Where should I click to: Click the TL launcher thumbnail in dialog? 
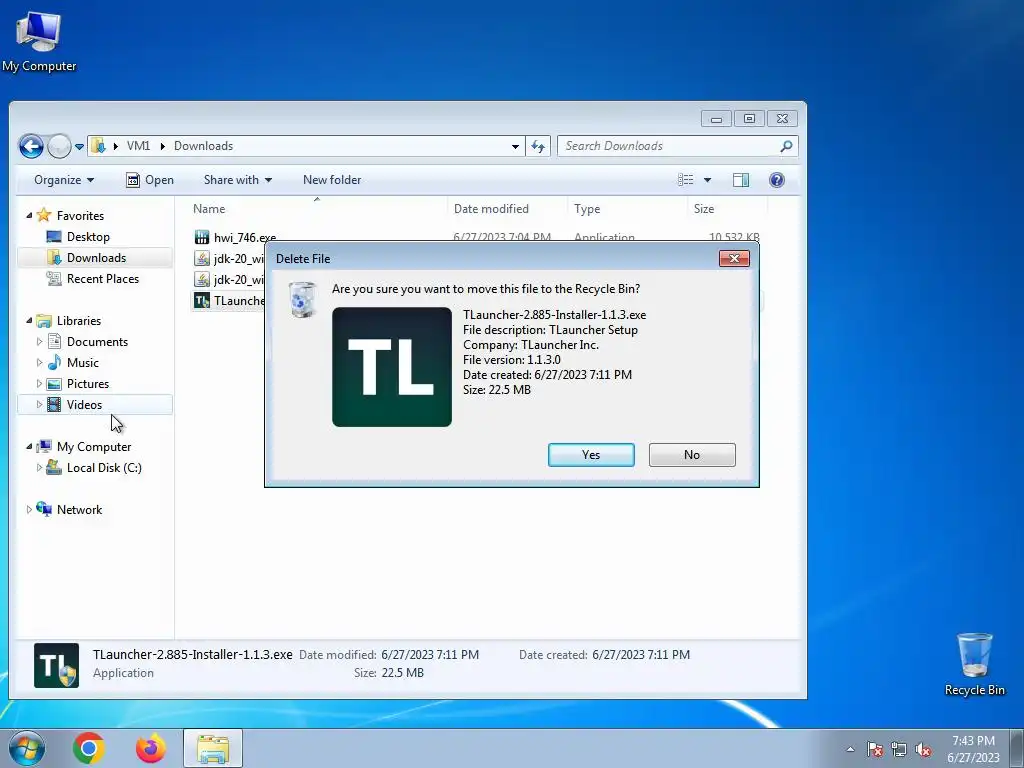(392, 367)
